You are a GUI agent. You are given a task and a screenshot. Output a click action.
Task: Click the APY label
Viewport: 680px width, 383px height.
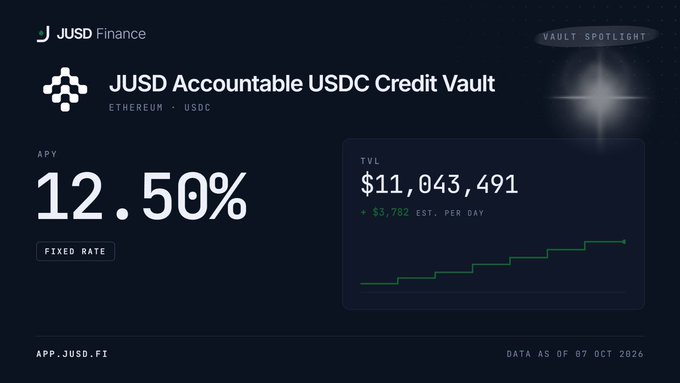[47, 154]
